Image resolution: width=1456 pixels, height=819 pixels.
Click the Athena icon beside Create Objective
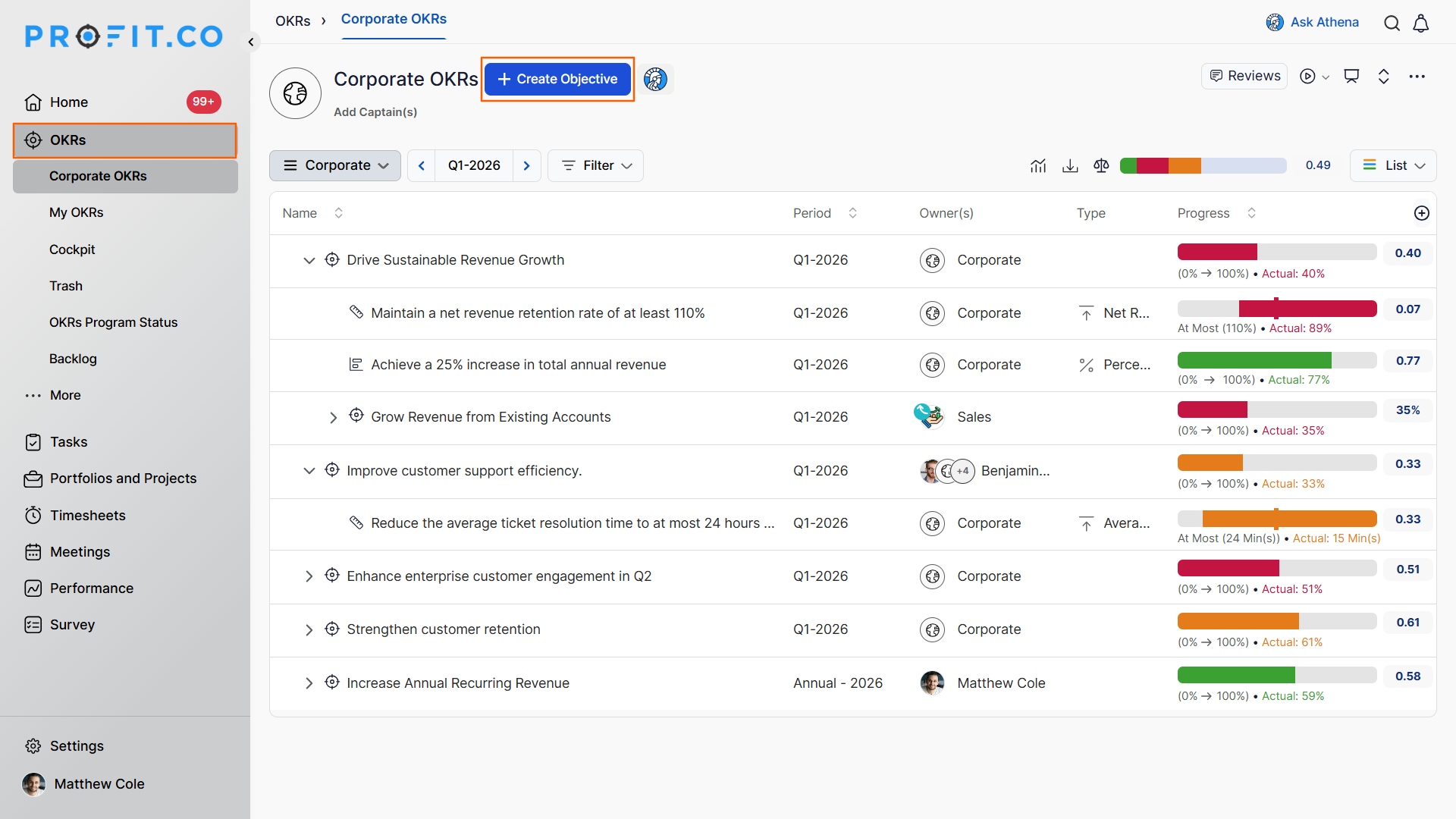[x=655, y=79]
